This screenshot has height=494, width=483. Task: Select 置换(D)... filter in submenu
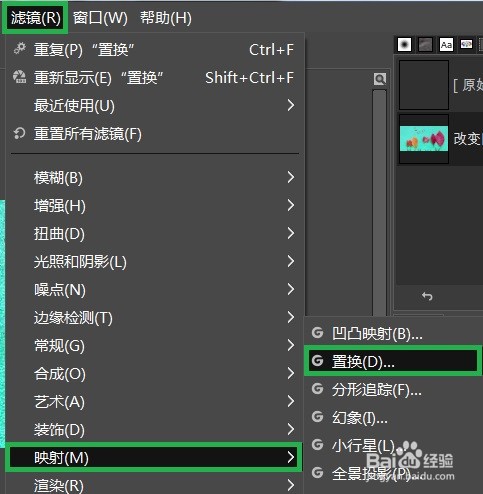tap(393, 361)
